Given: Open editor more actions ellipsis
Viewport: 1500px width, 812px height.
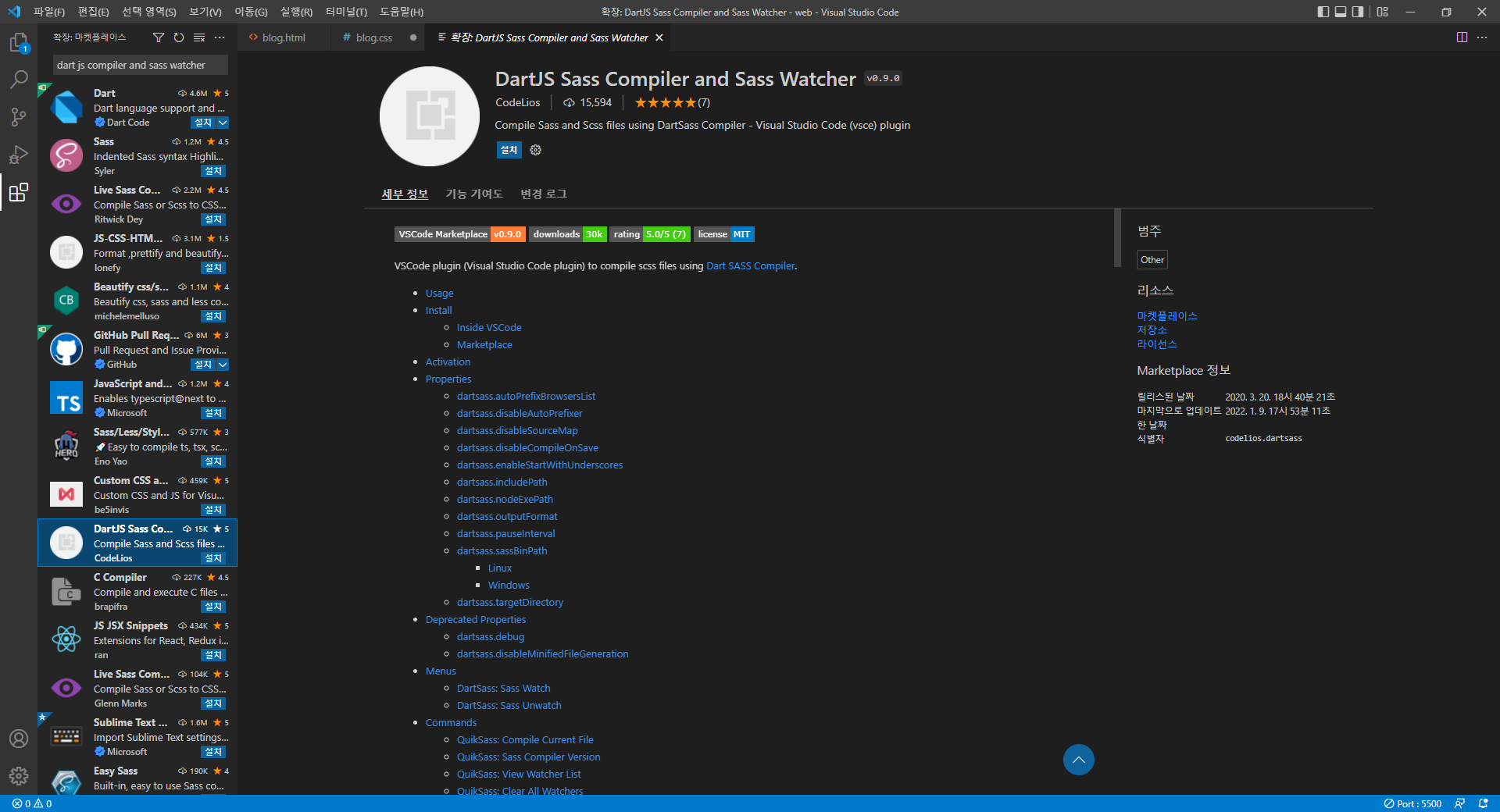Looking at the screenshot, I should coord(1482,37).
